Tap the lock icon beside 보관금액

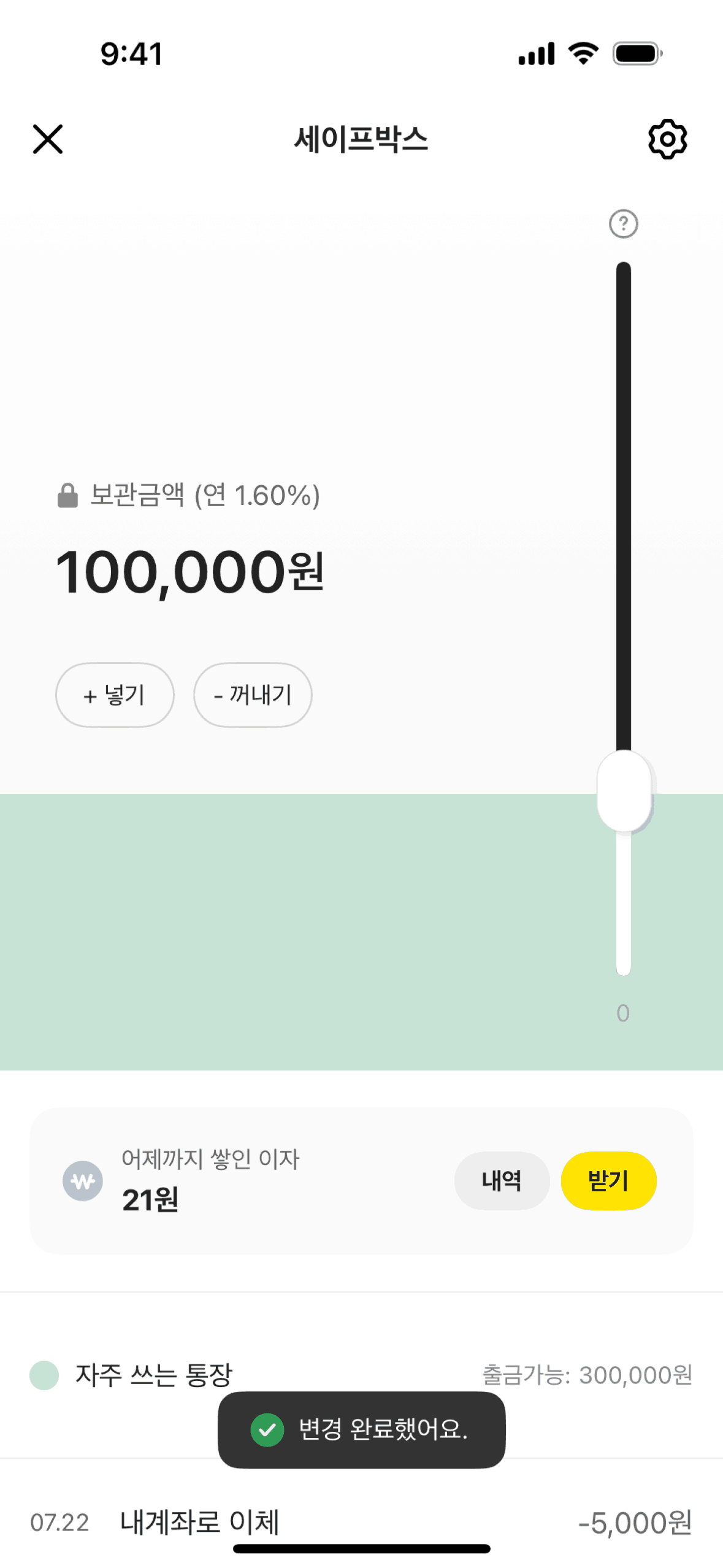(x=67, y=495)
